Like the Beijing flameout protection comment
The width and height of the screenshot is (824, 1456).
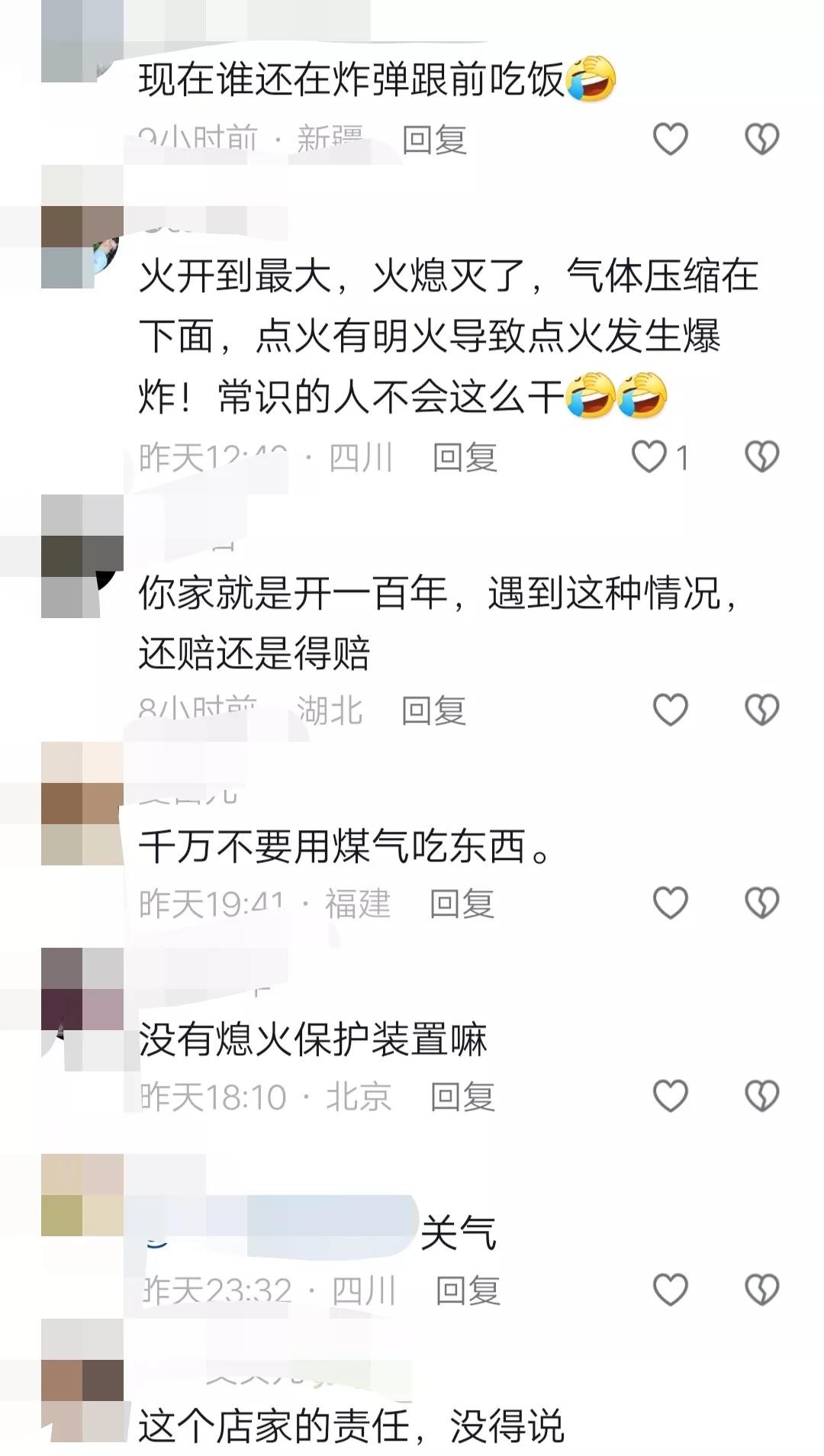(671, 1096)
